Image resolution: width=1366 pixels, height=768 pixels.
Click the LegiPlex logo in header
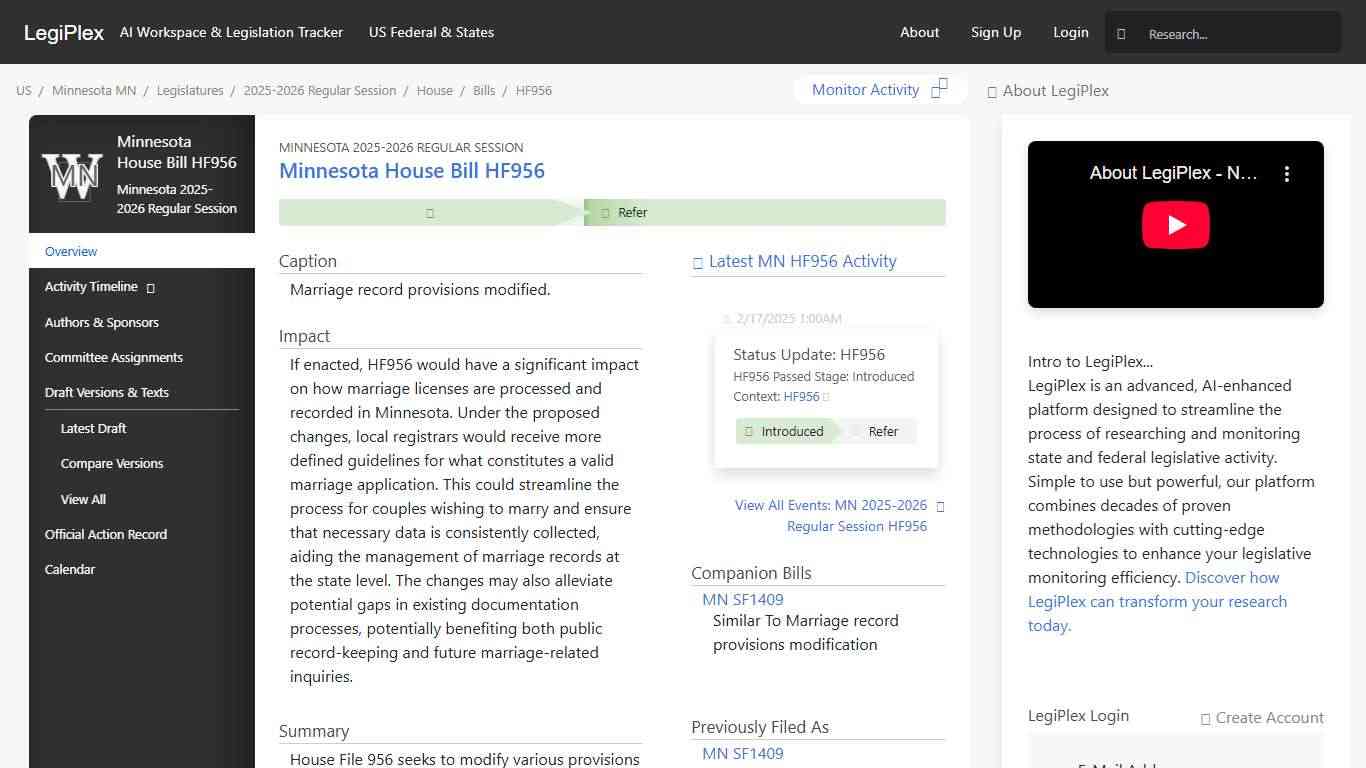(x=64, y=32)
